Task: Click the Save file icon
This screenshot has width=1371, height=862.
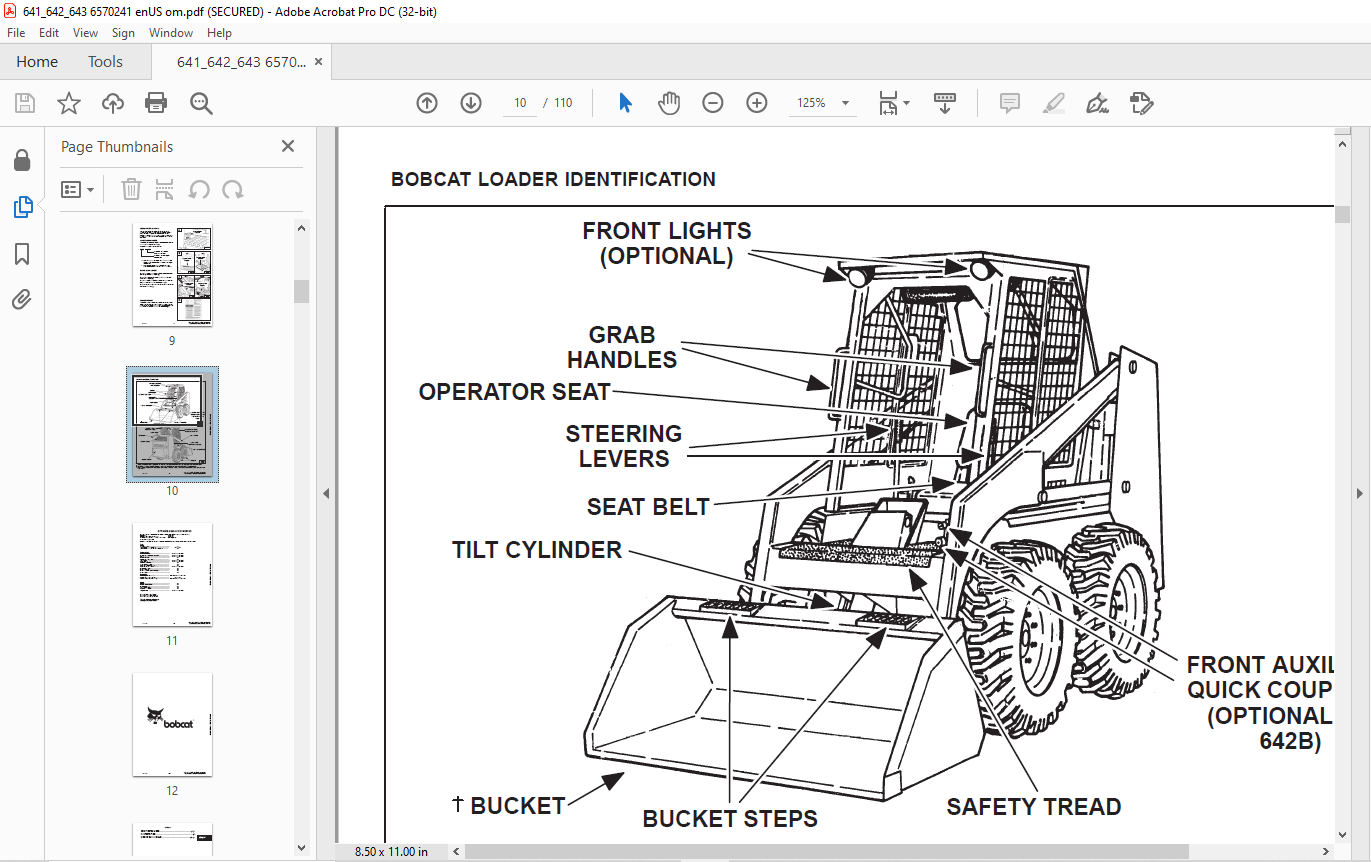Action: click(25, 103)
